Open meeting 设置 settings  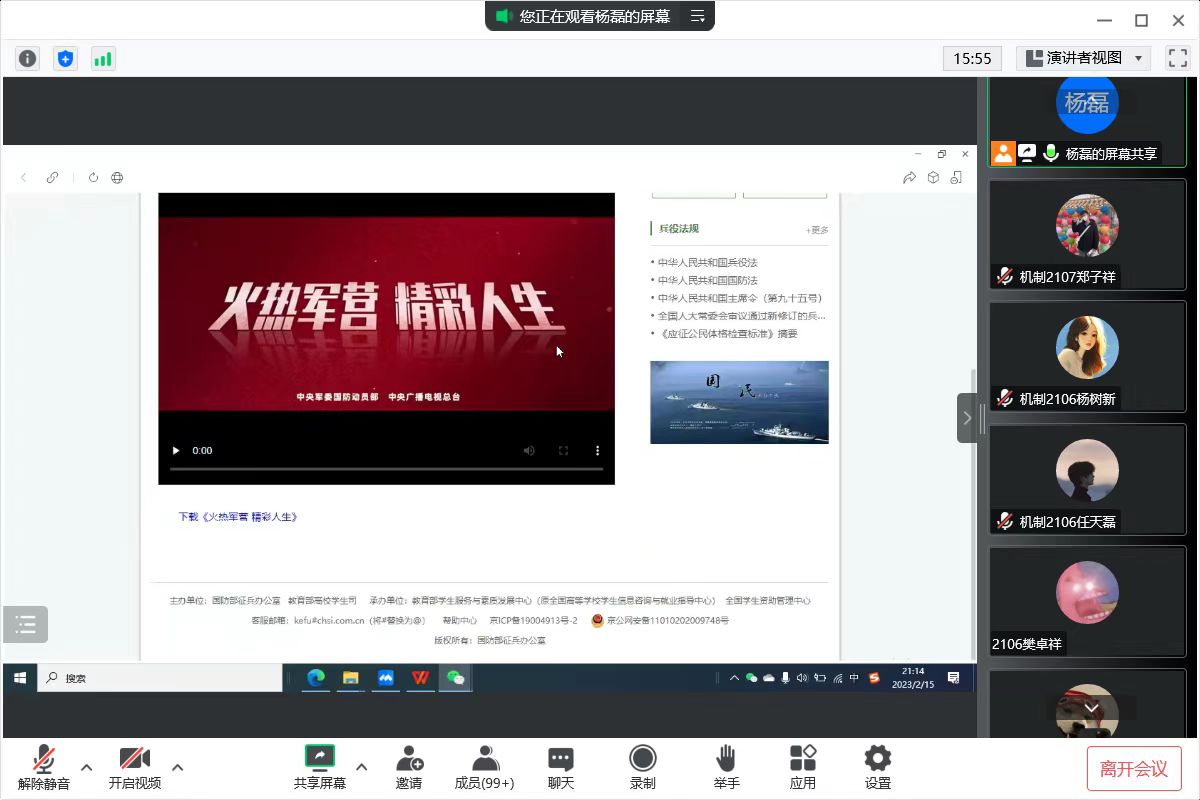(x=878, y=768)
